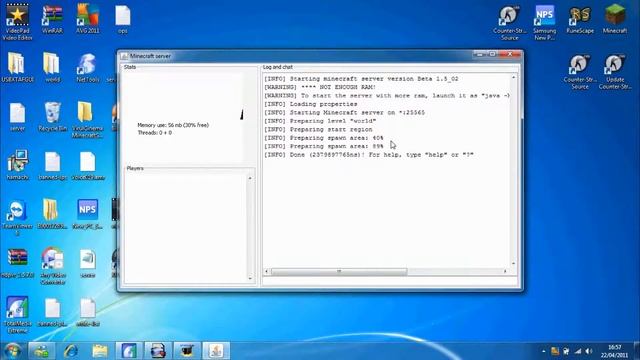
Task: Click the "NOT ENOUGH RAM!" warning line
Action: point(320,87)
